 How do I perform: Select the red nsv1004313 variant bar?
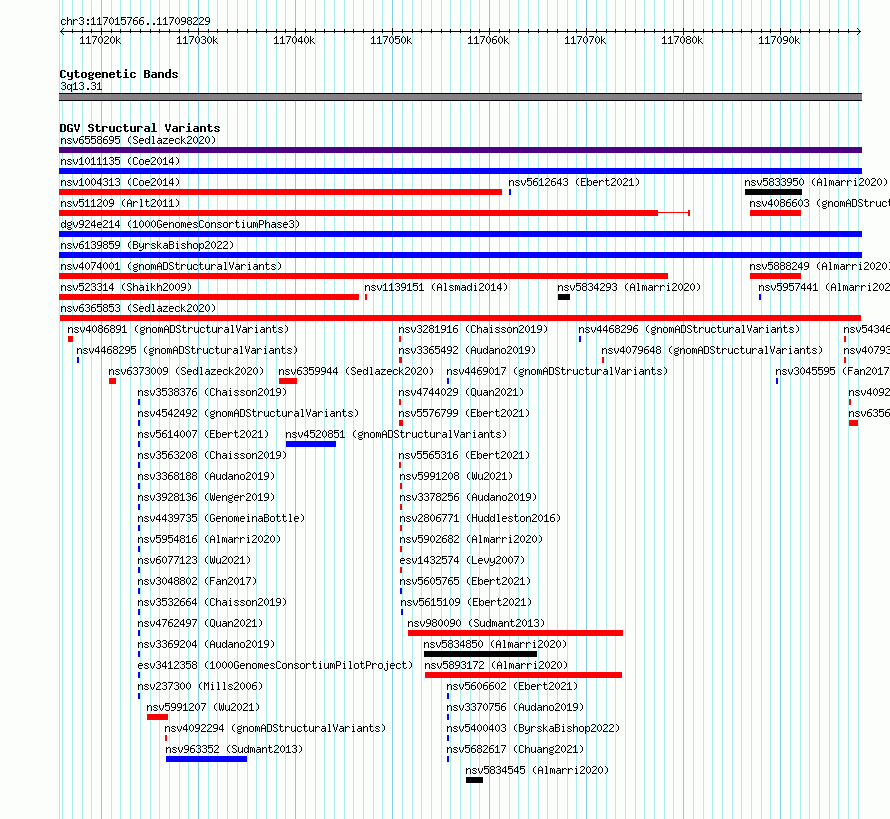(x=280, y=192)
